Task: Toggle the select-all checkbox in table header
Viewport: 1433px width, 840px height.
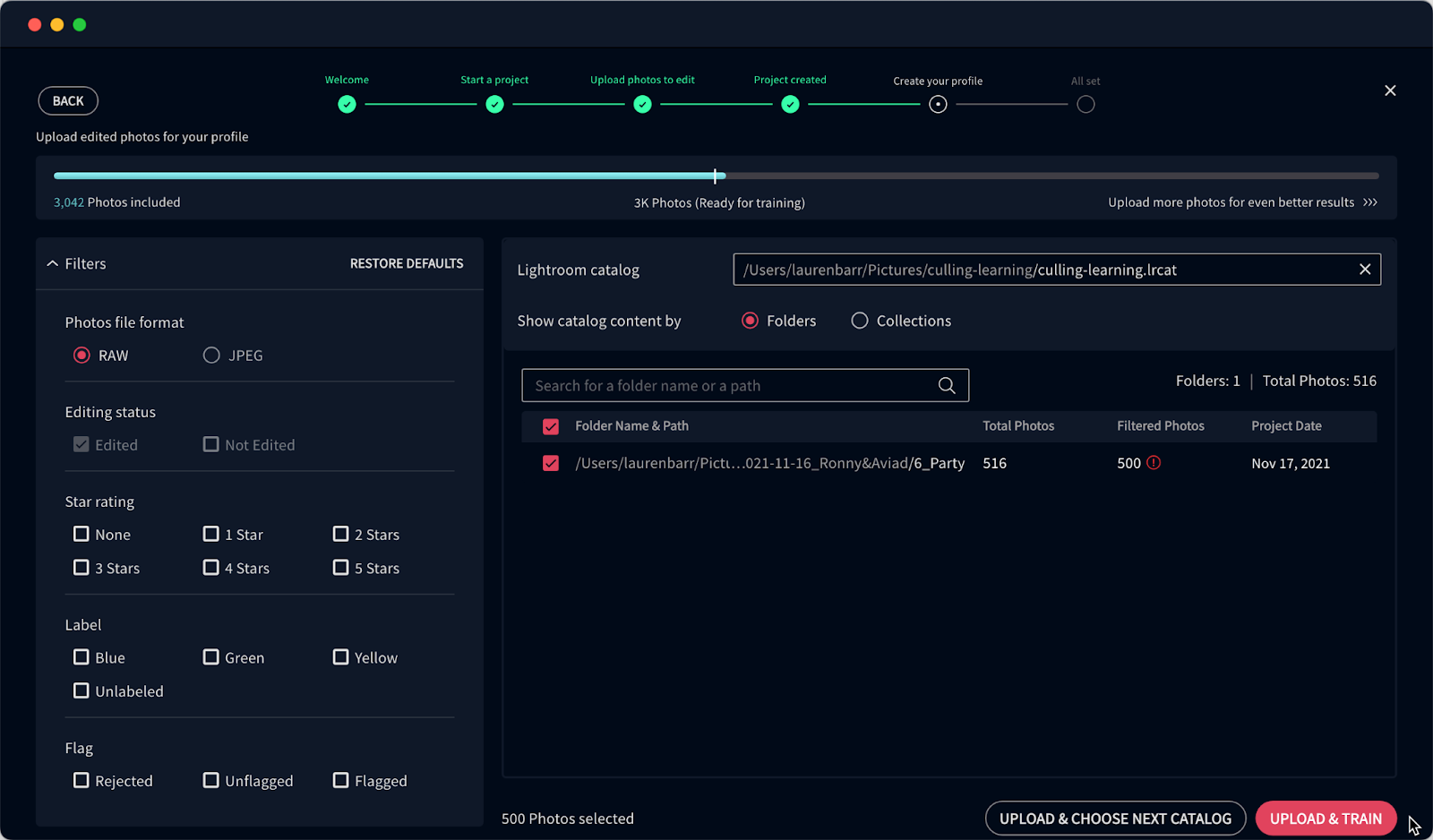Action: [x=551, y=426]
